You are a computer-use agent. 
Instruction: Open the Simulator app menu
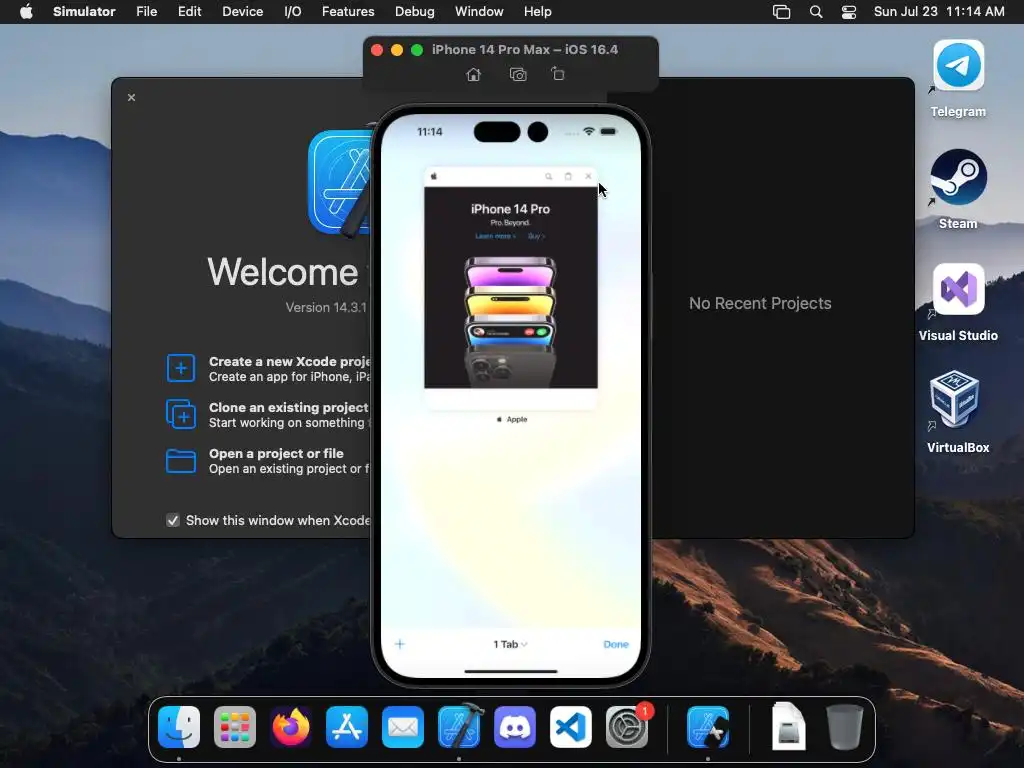tap(84, 12)
